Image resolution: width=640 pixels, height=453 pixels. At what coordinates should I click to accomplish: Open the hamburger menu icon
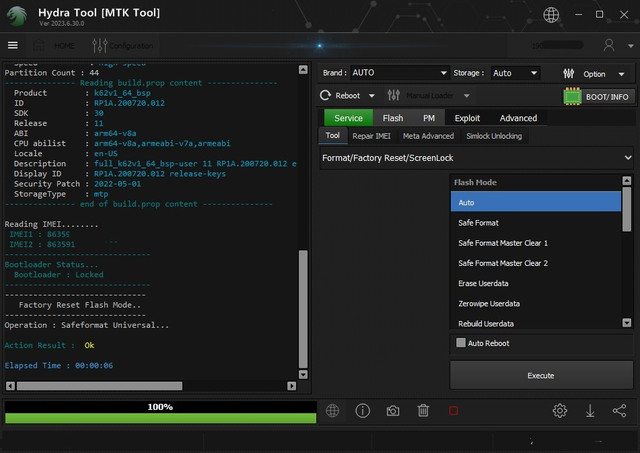[x=13, y=45]
